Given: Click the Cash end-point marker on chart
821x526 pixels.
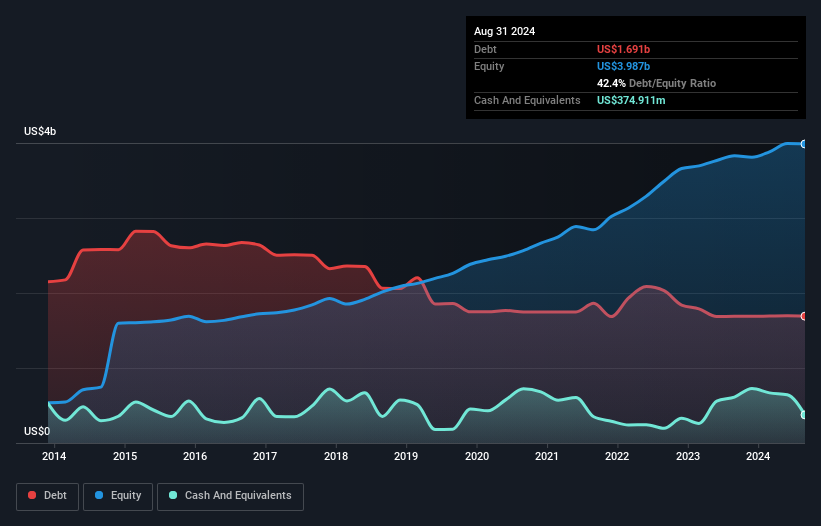Looking at the screenshot, I should click(804, 415).
